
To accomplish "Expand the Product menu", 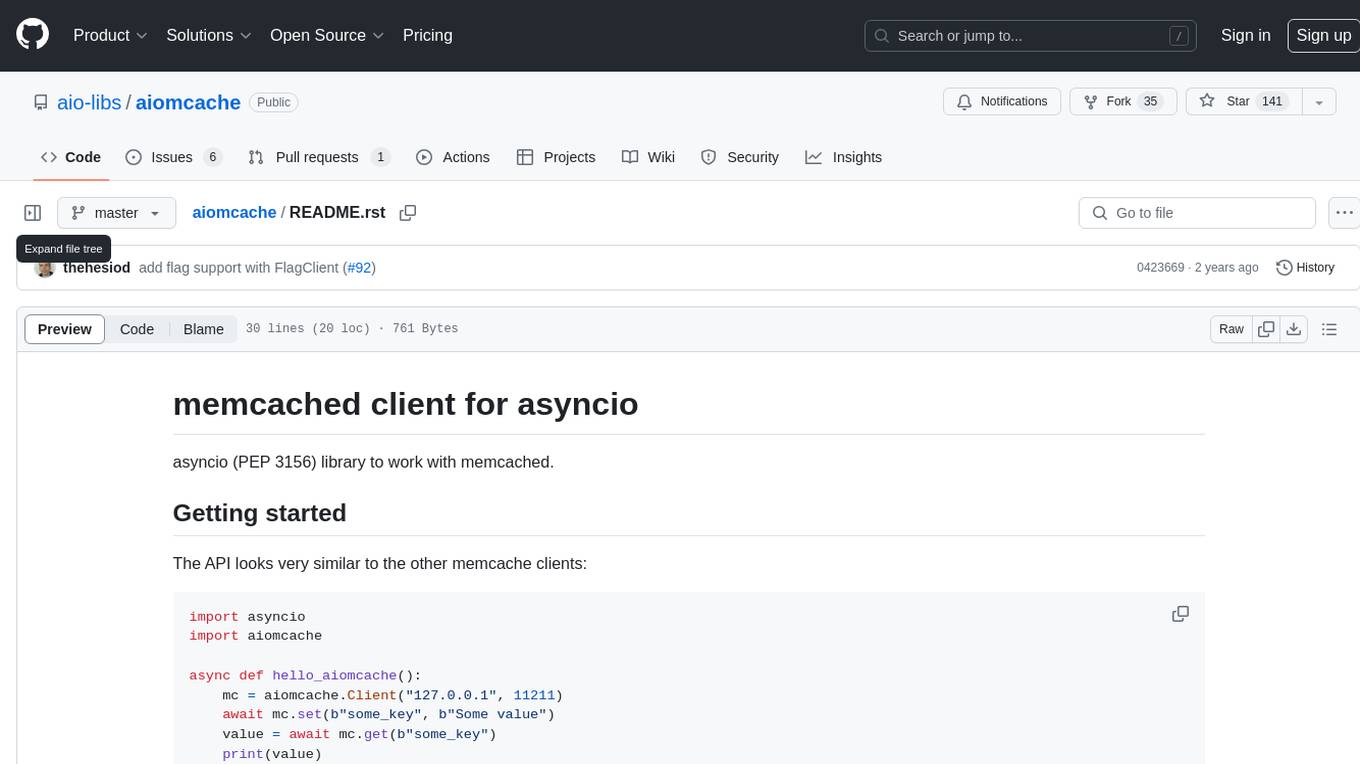I will pyautogui.click(x=110, y=35).
